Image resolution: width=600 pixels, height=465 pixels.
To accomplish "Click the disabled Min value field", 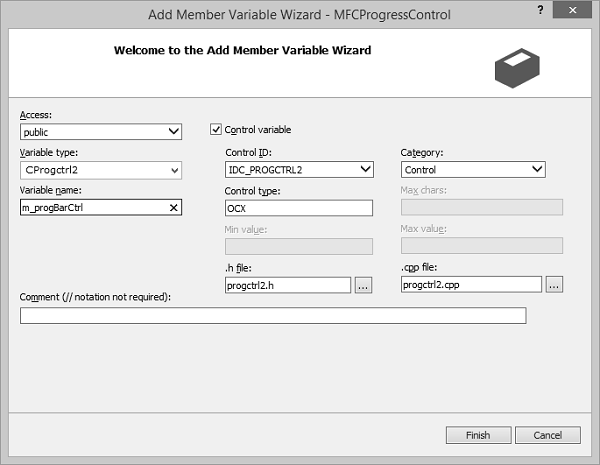I will (299, 246).
